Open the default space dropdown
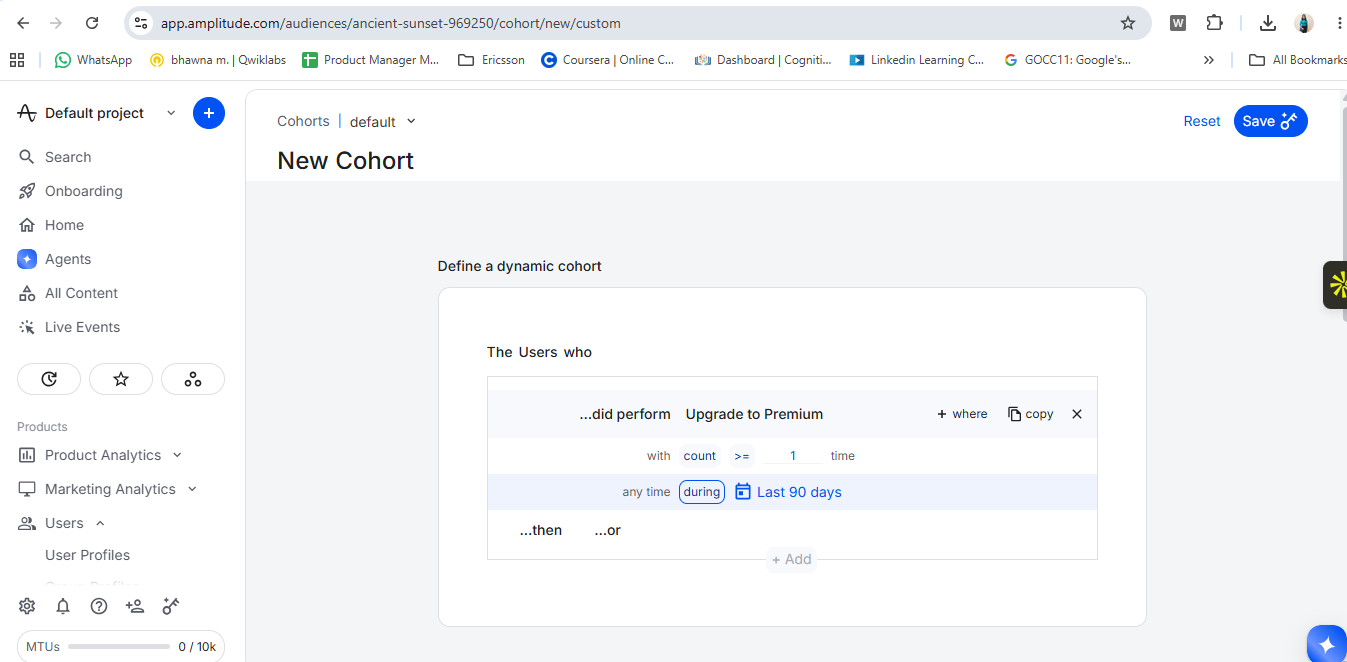 383,122
